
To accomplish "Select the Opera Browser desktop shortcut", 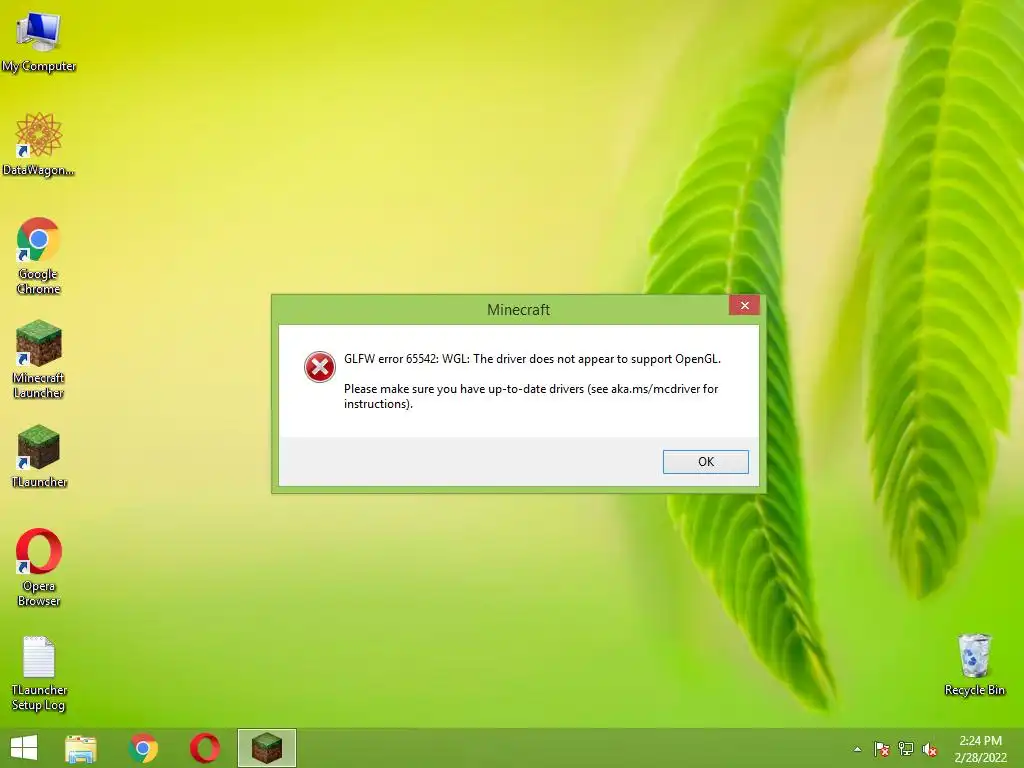I will click(39, 568).
